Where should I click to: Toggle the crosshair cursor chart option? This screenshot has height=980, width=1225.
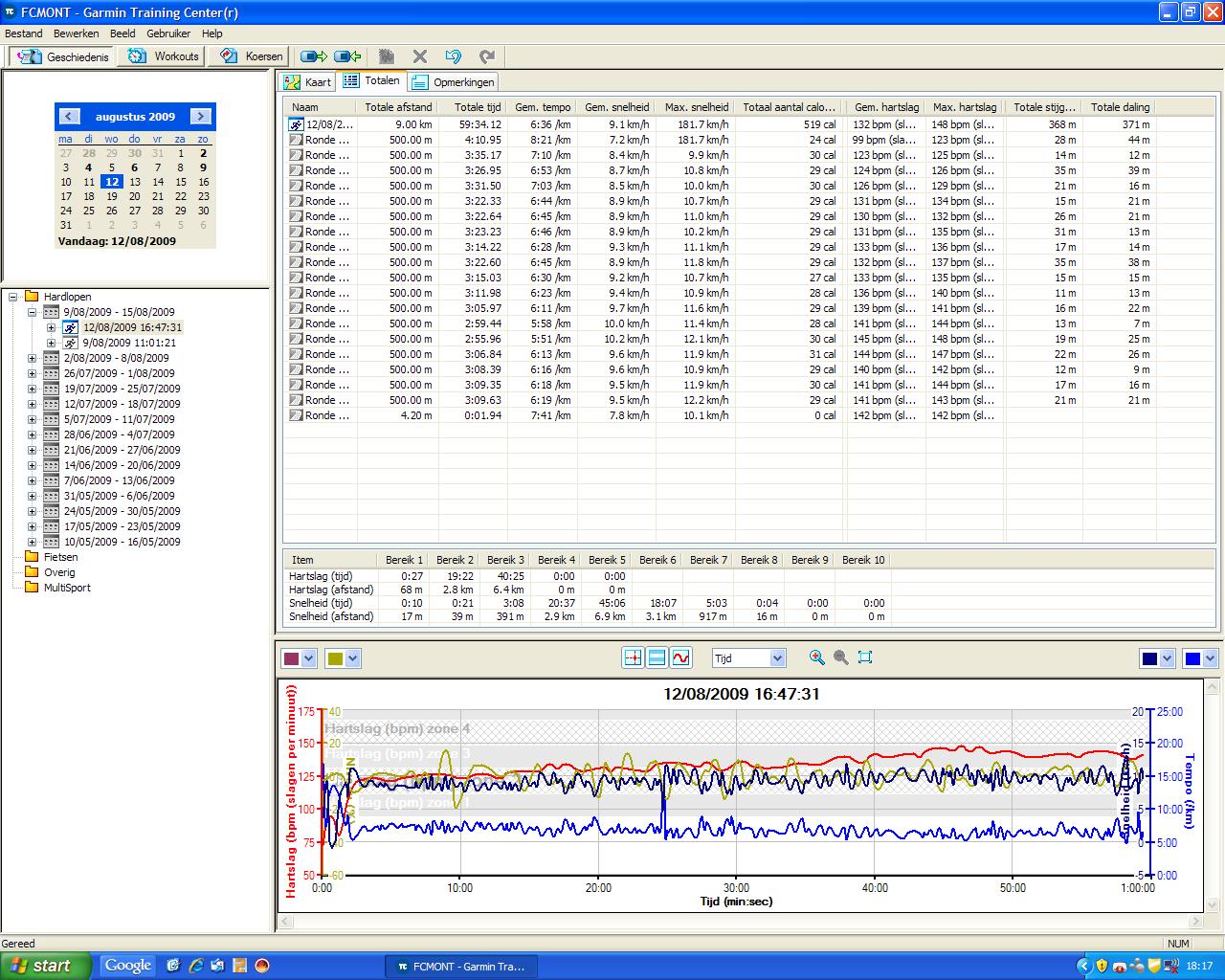(x=633, y=657)
